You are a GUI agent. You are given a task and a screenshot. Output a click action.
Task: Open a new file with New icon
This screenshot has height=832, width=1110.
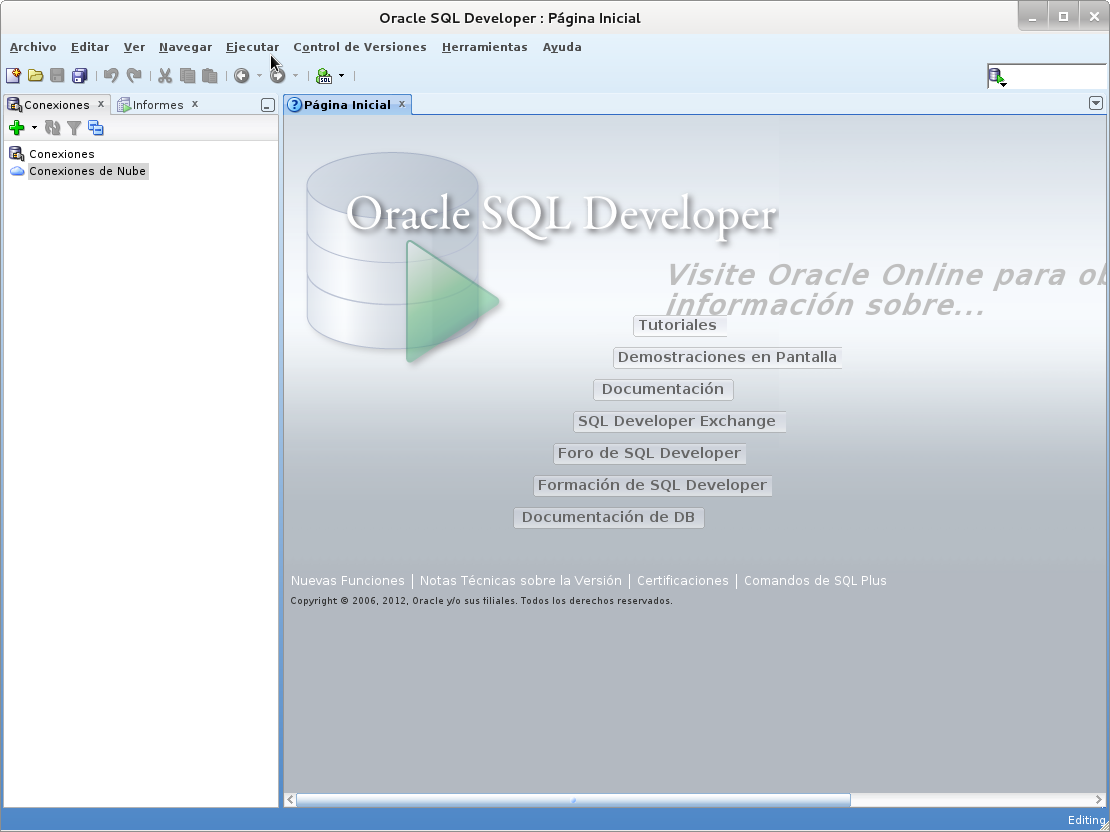(14, 75)
